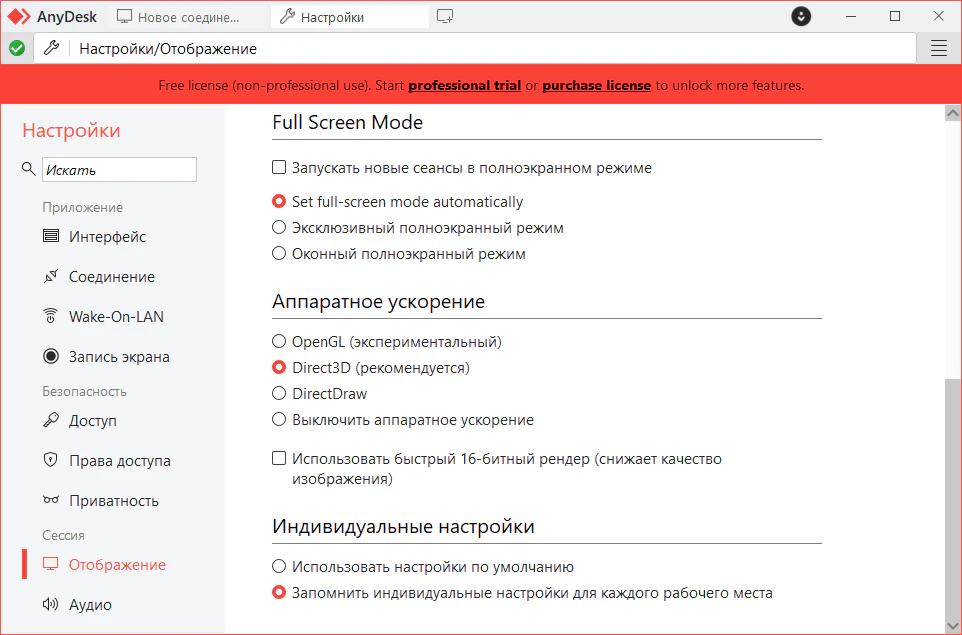Go to Wake-On-LAN settings
The width and height of the screenshot is (962, 635).
pyautogui.click(x=103, y=317)
